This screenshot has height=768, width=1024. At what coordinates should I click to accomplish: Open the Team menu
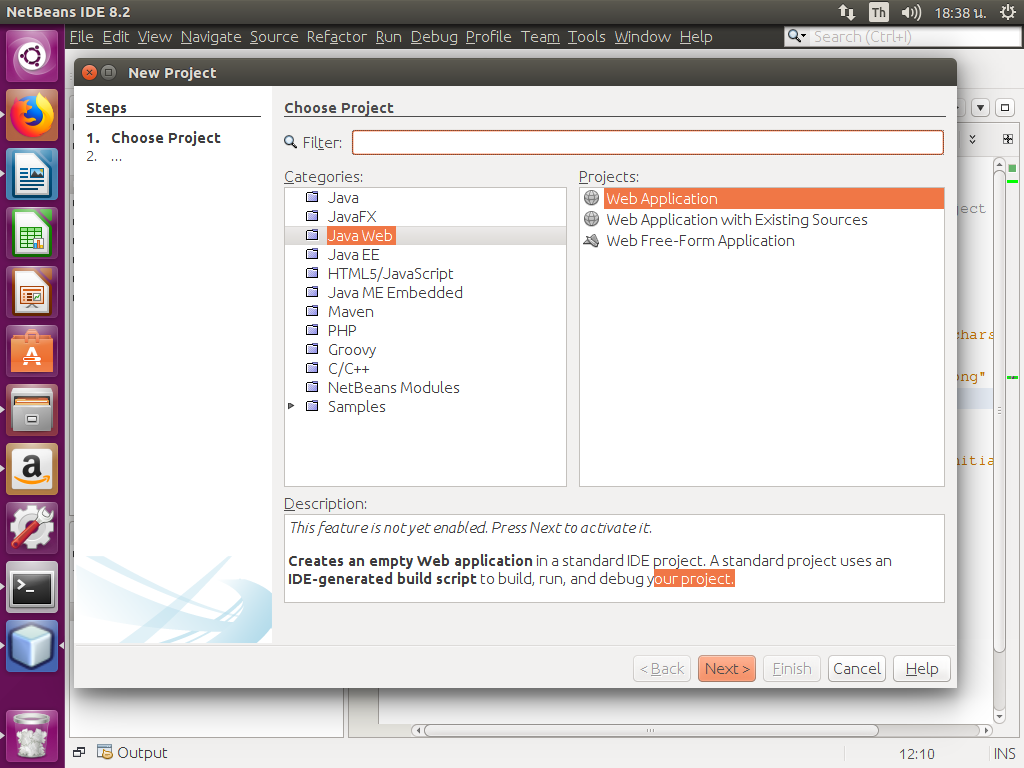[x=540, y=37]
